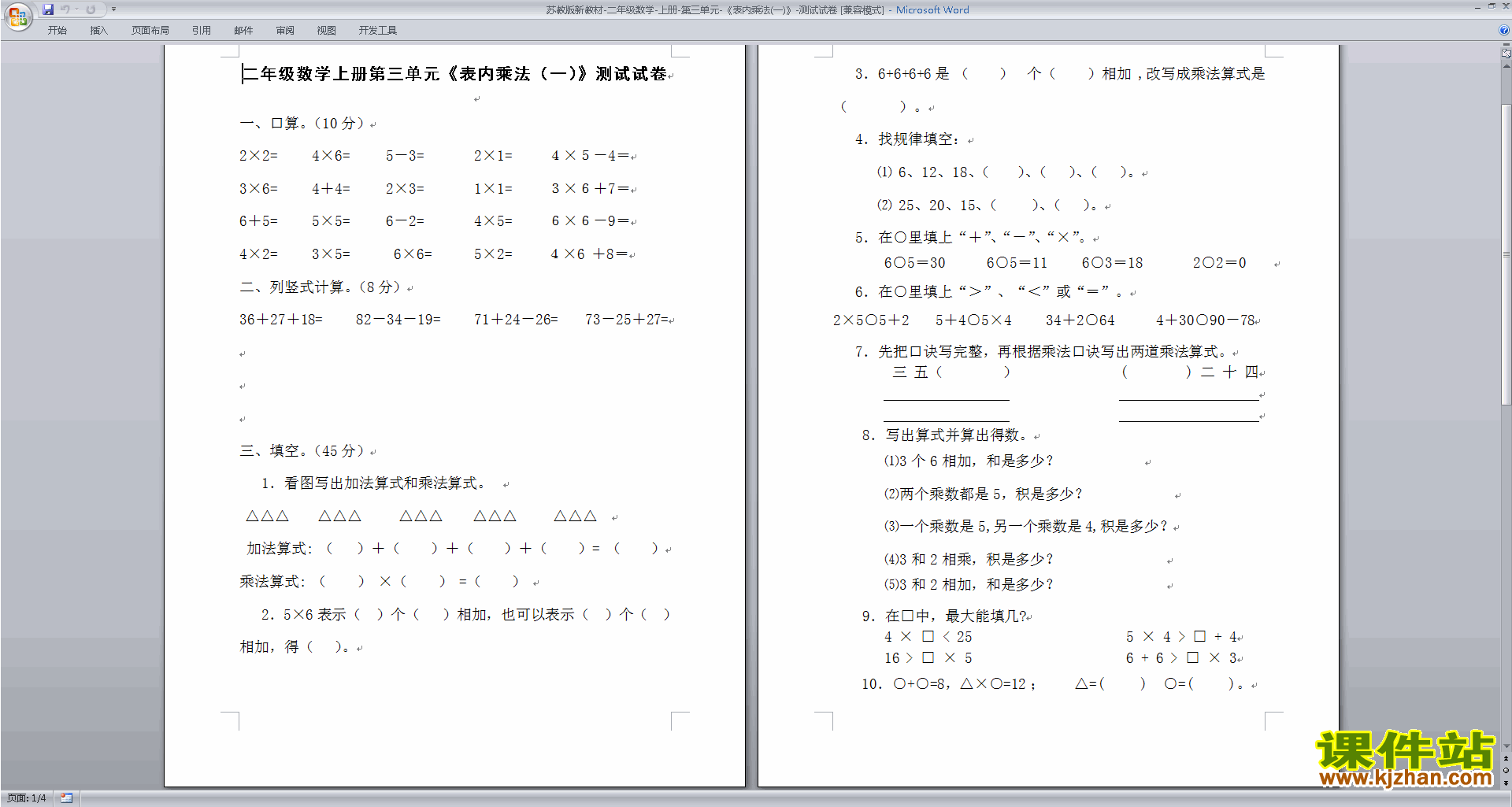
Task: Toggle the ruler icon above the vertical scrollbar
Action: [1506, 54]
